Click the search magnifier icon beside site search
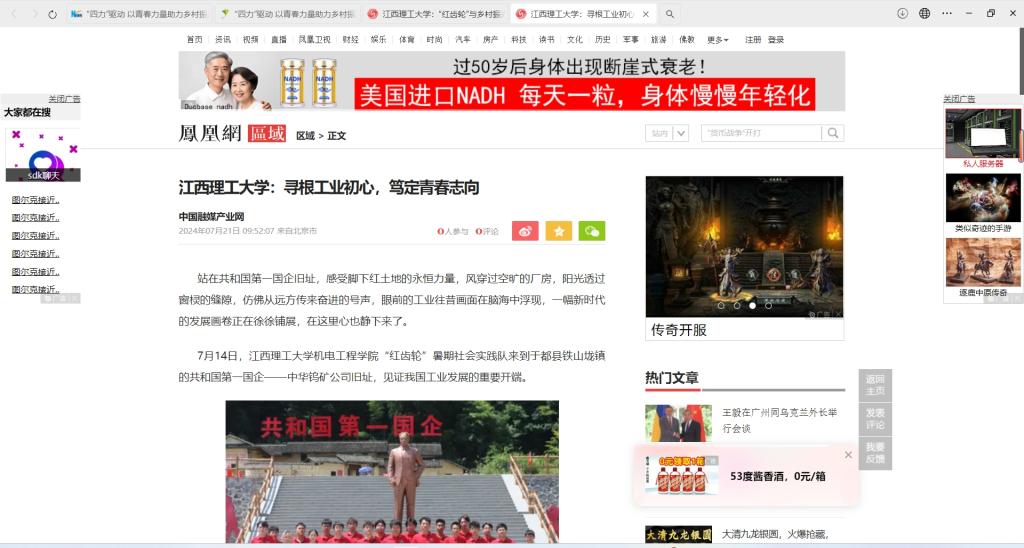Screen dimensions: 1024x548 (x=833, y=133)
